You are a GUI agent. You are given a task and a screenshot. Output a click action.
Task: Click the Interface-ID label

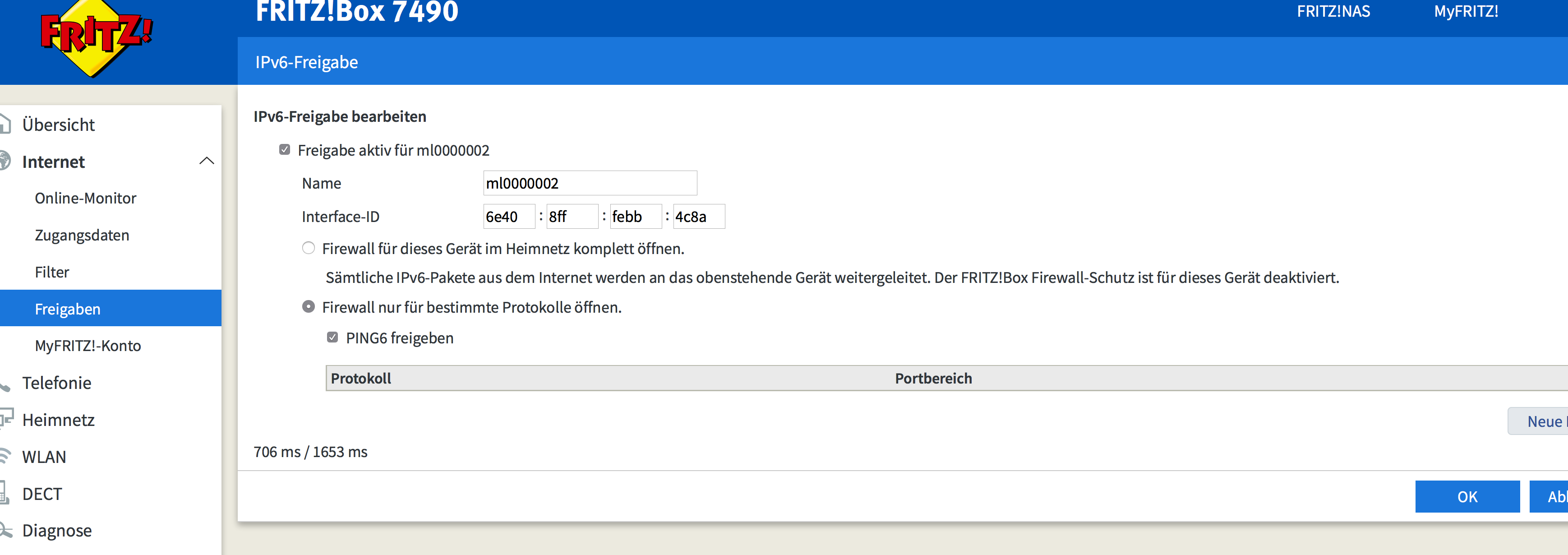pos(340,217)
